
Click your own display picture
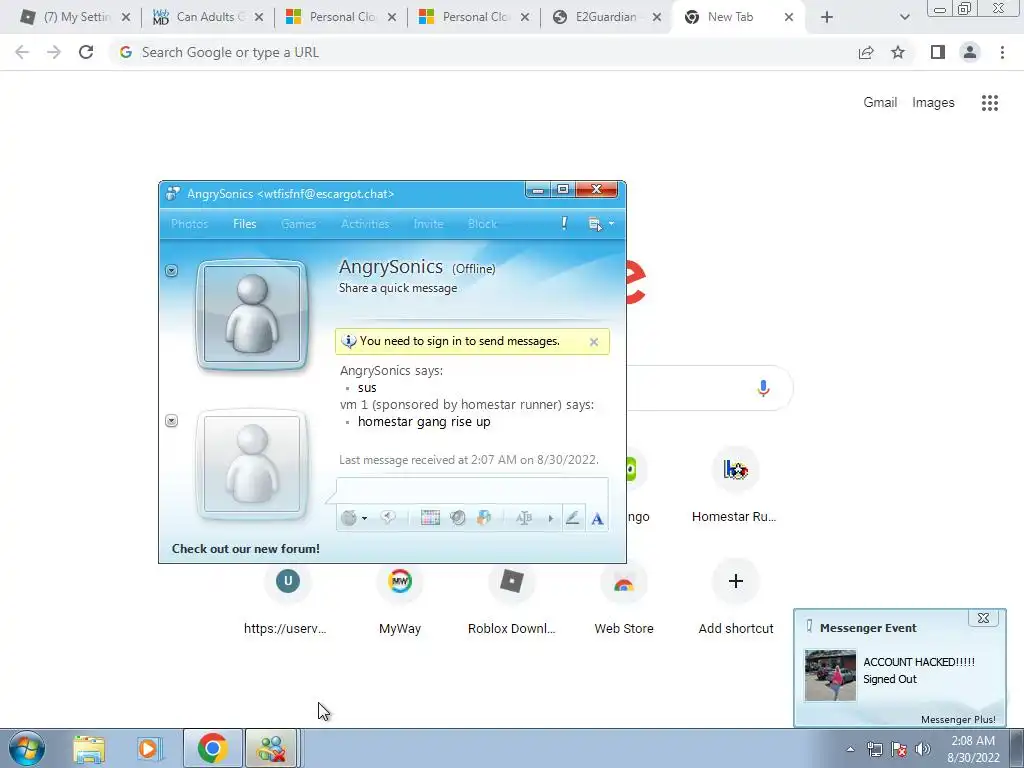click(252, 464)
